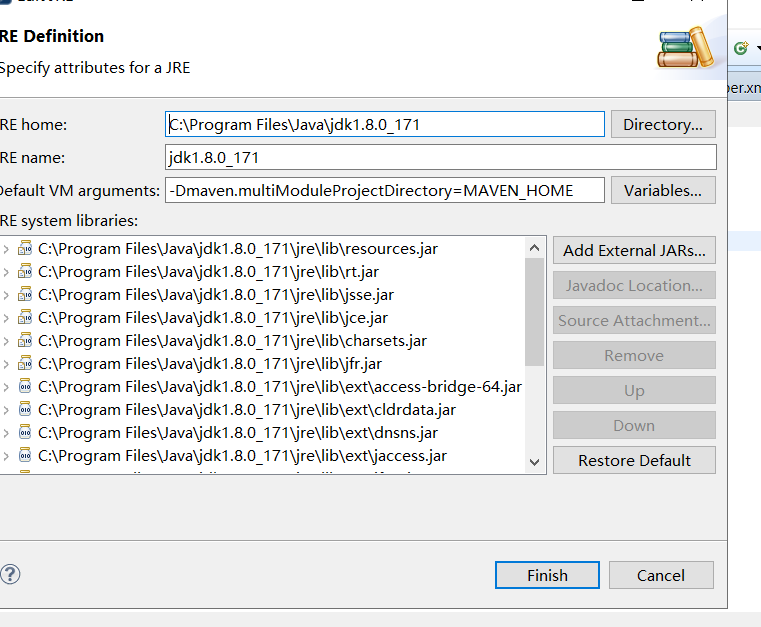
Task: Focus the JRE name field
Action: (441, 157)
